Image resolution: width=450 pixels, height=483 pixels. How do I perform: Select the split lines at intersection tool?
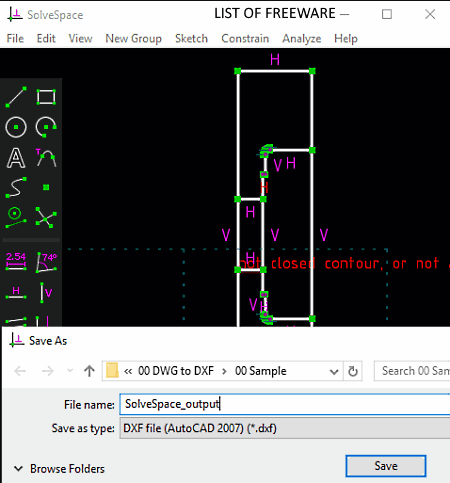pyautogui.click(x=46, y=218)
